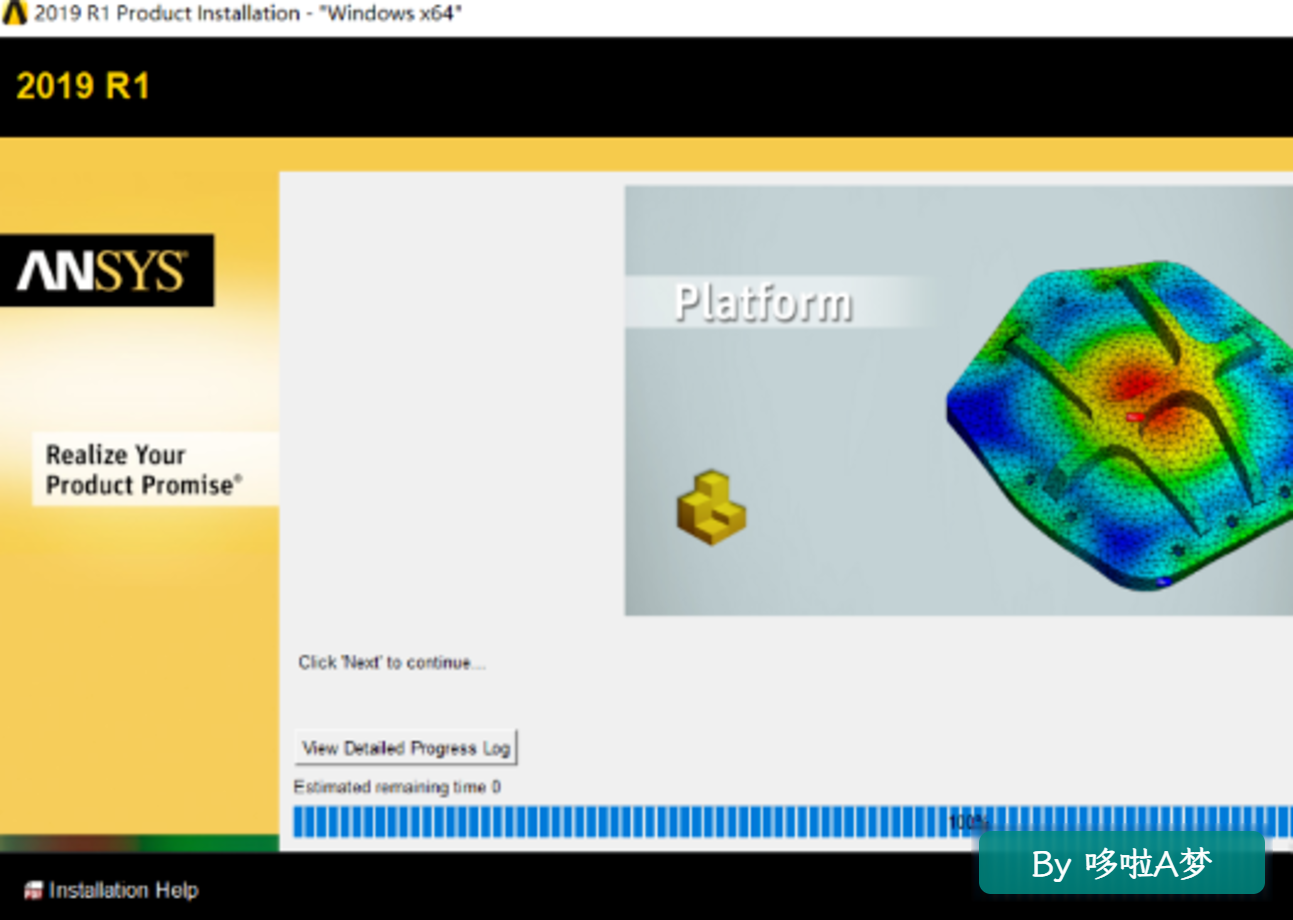
Task: Click the "2019 R1" version heading
Action: click(83, 87)
